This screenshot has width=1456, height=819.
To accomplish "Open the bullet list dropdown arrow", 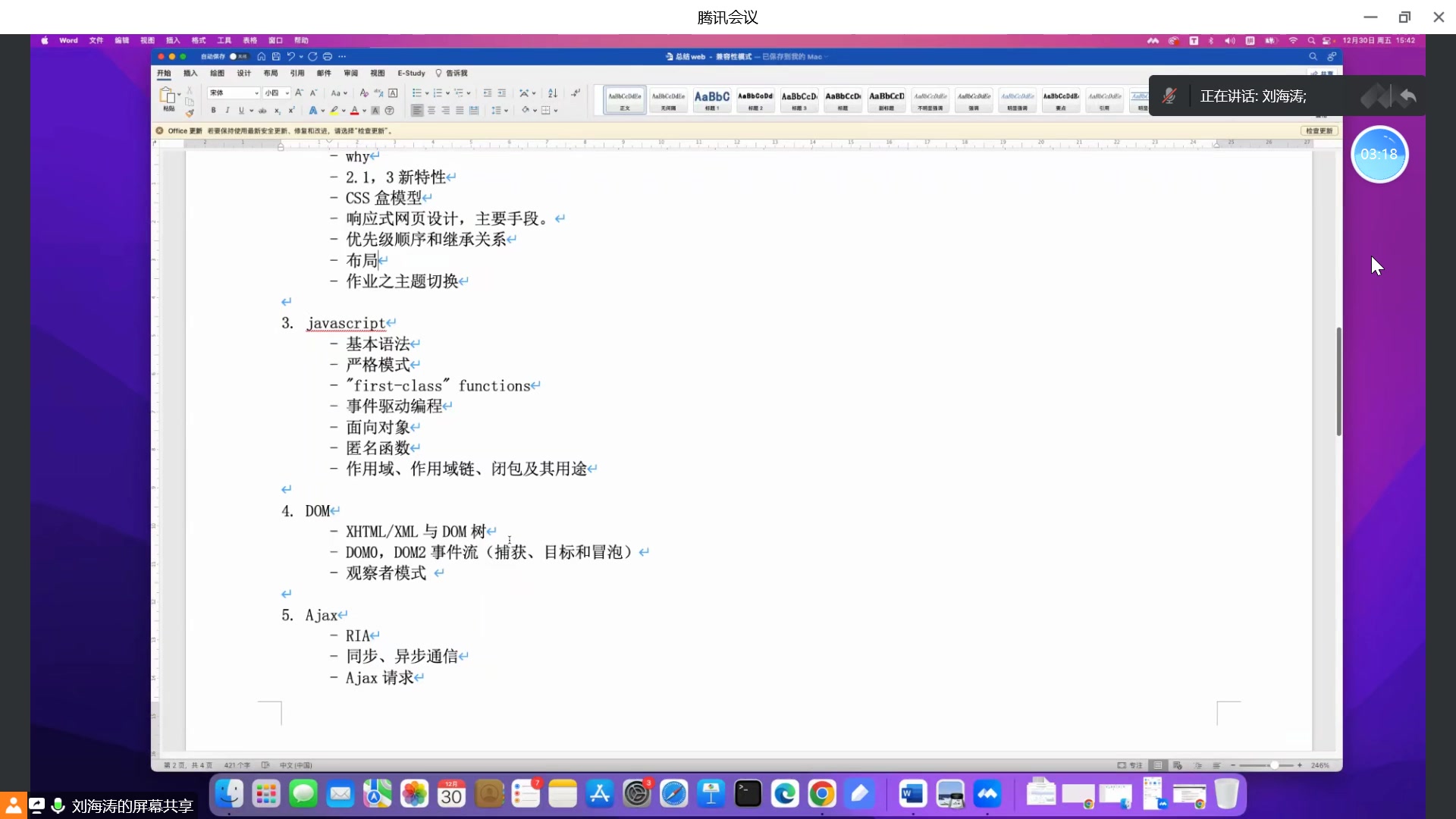I will (x=427, y=93).
